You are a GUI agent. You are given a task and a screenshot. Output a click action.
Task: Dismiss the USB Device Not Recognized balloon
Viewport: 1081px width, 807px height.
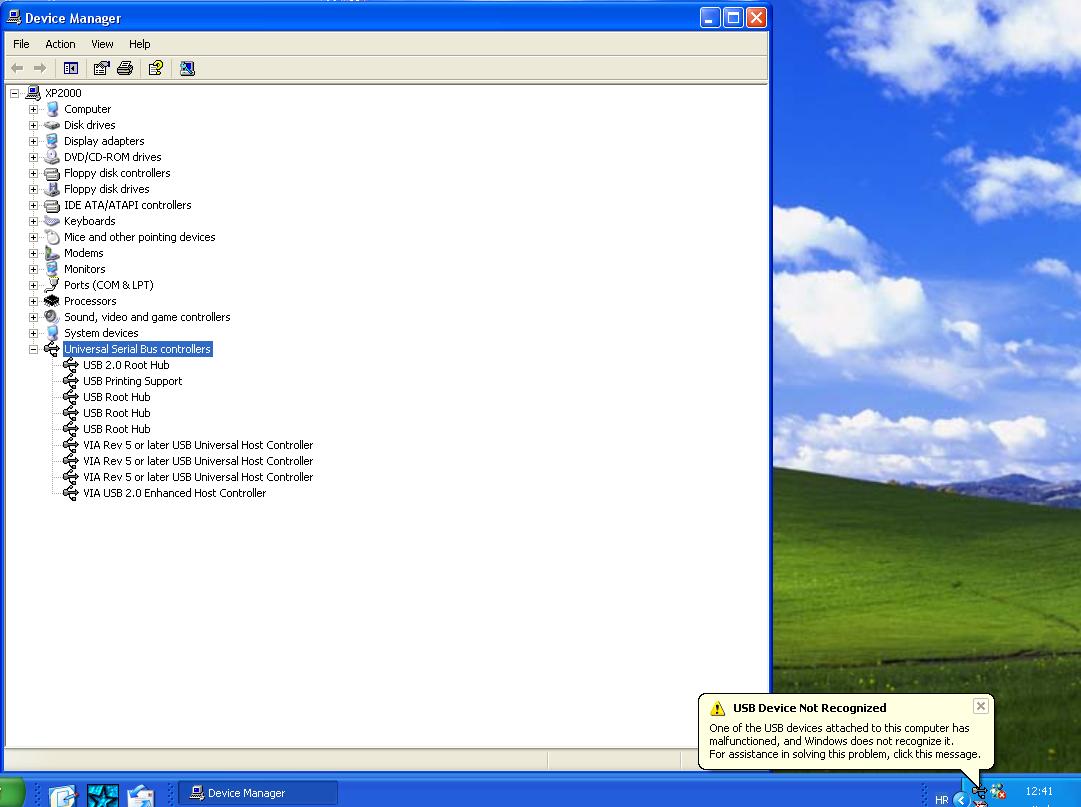tap(980, 706)
